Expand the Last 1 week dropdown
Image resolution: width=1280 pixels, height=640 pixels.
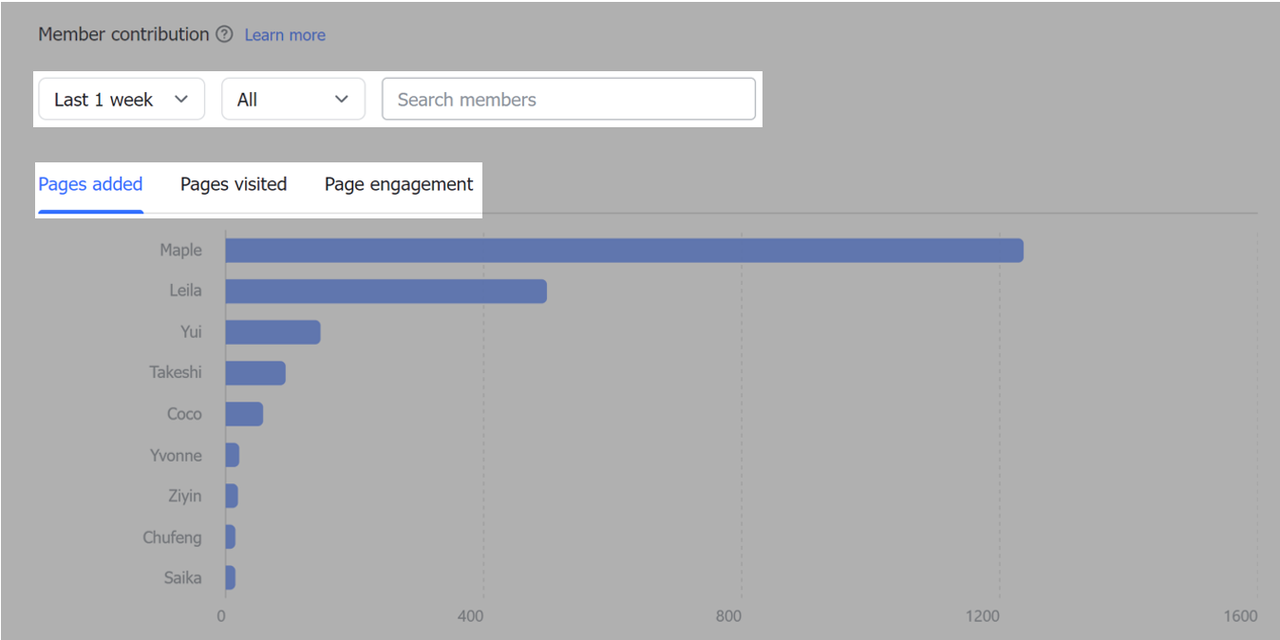pos(121,99)
